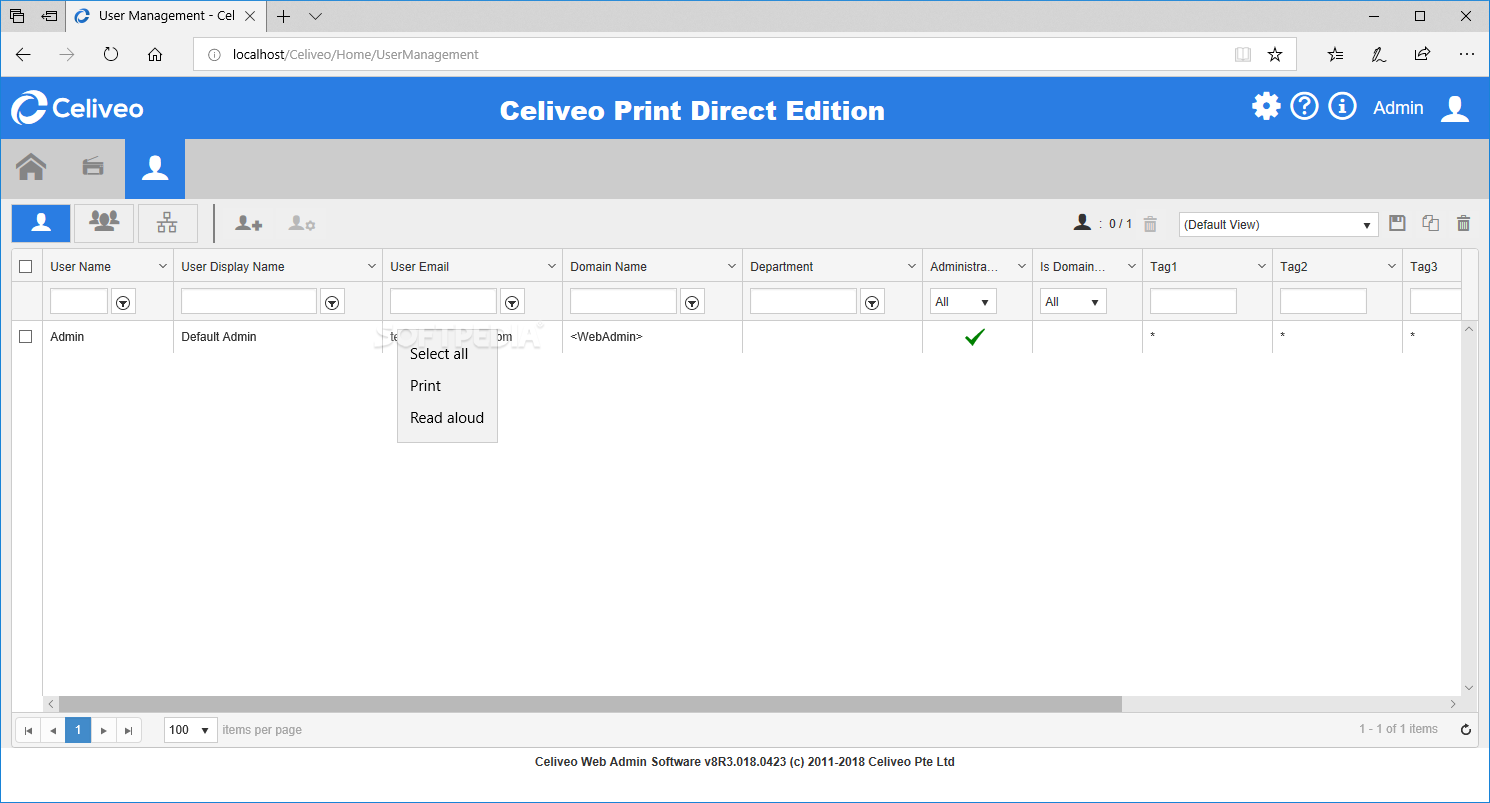Click page number 1 button

click(x=78, y=730)
